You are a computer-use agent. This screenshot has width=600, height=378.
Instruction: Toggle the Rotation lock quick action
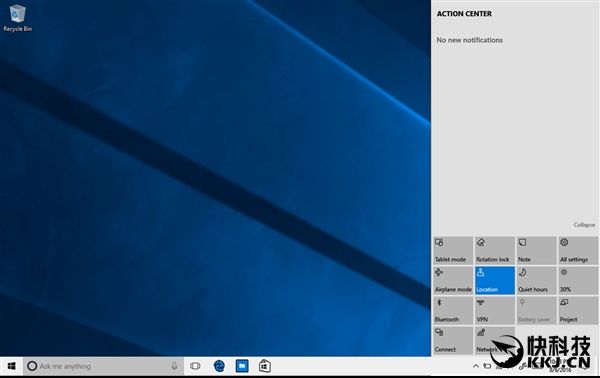coord(495,251)
